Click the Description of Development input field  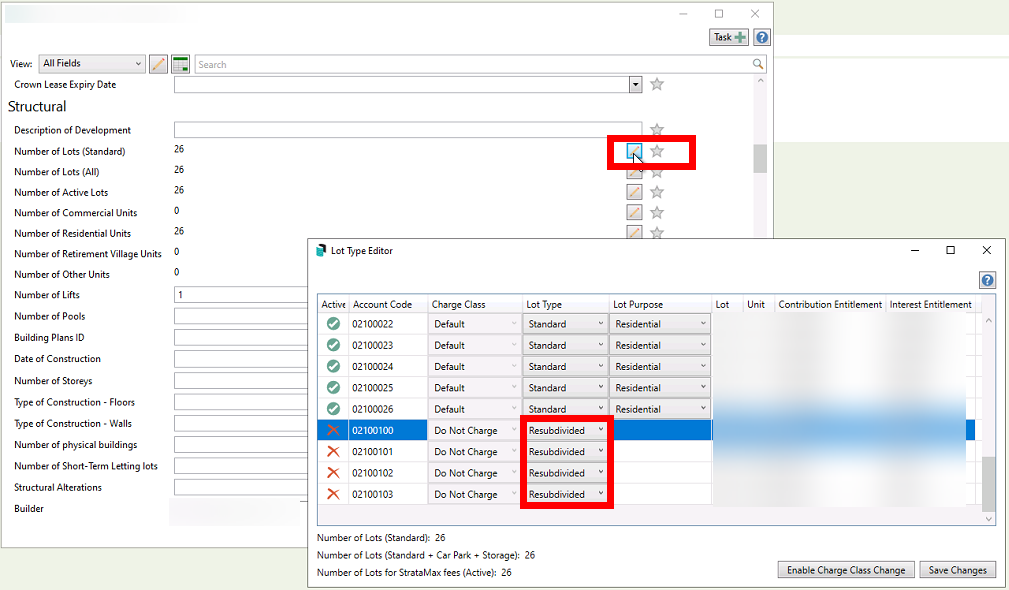pyautogui.click(x=407, y=129)
